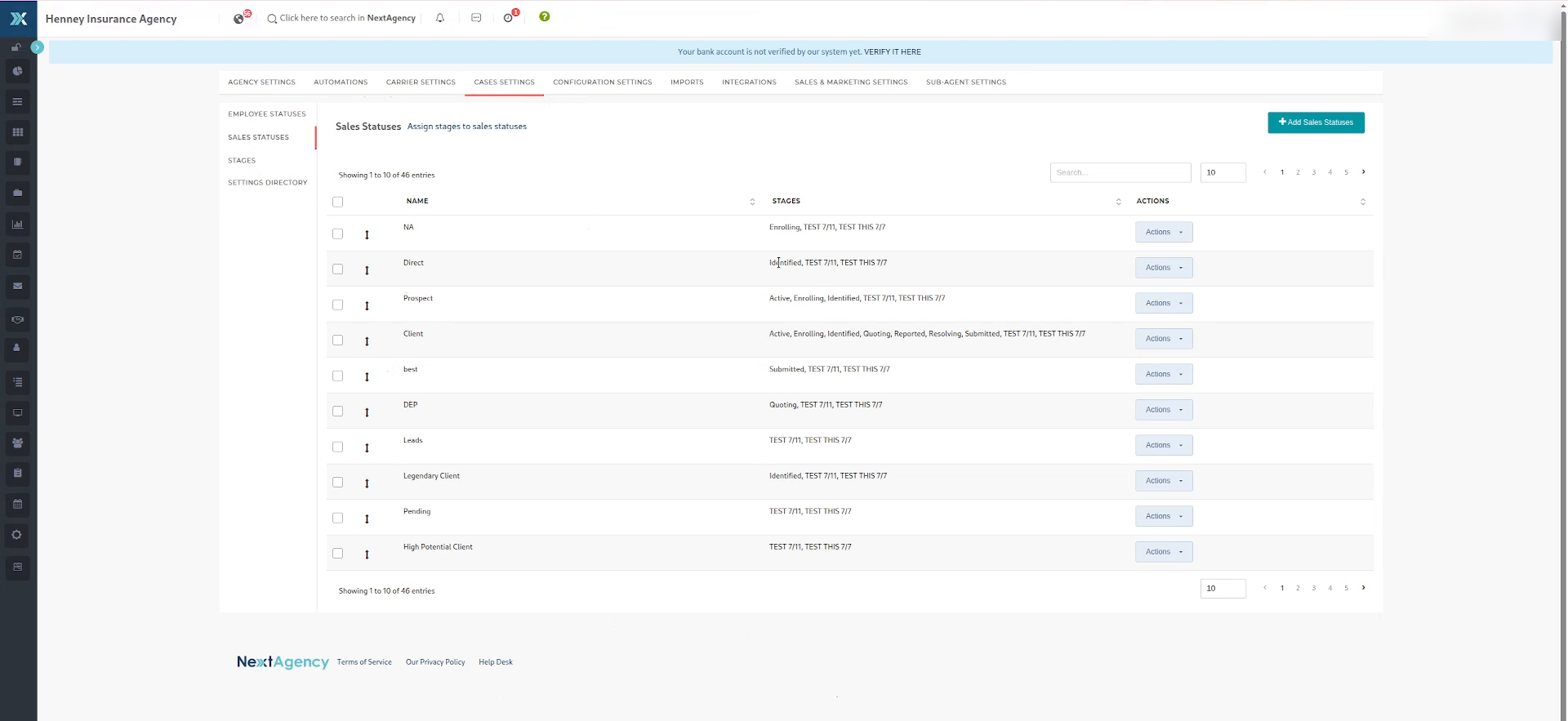This screenshot has width=1568, height=721.
Task: Toggle the select-all checkbox in table header
Action: click(338, 202)
